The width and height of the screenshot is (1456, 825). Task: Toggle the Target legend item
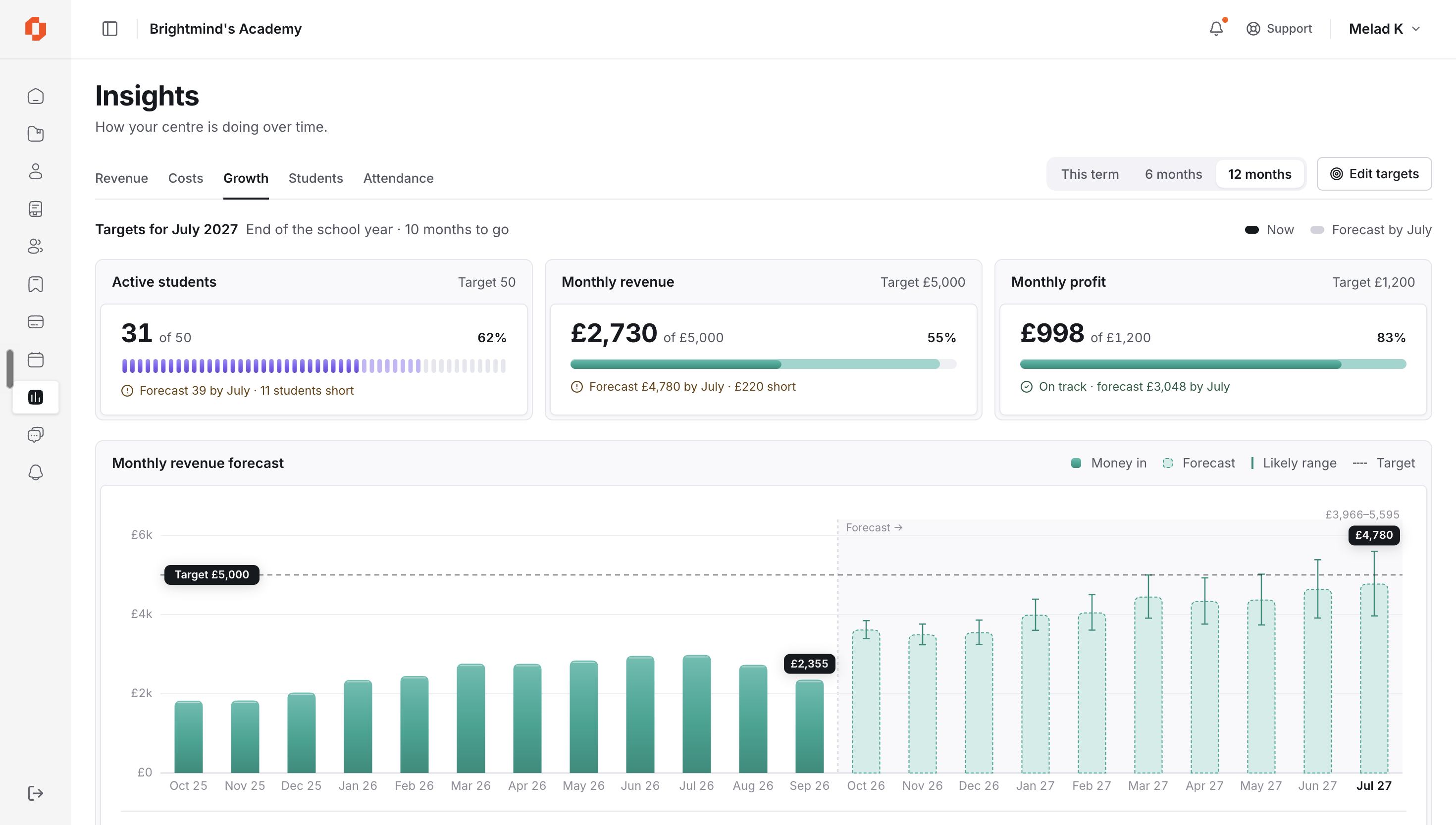(1384, 463)
